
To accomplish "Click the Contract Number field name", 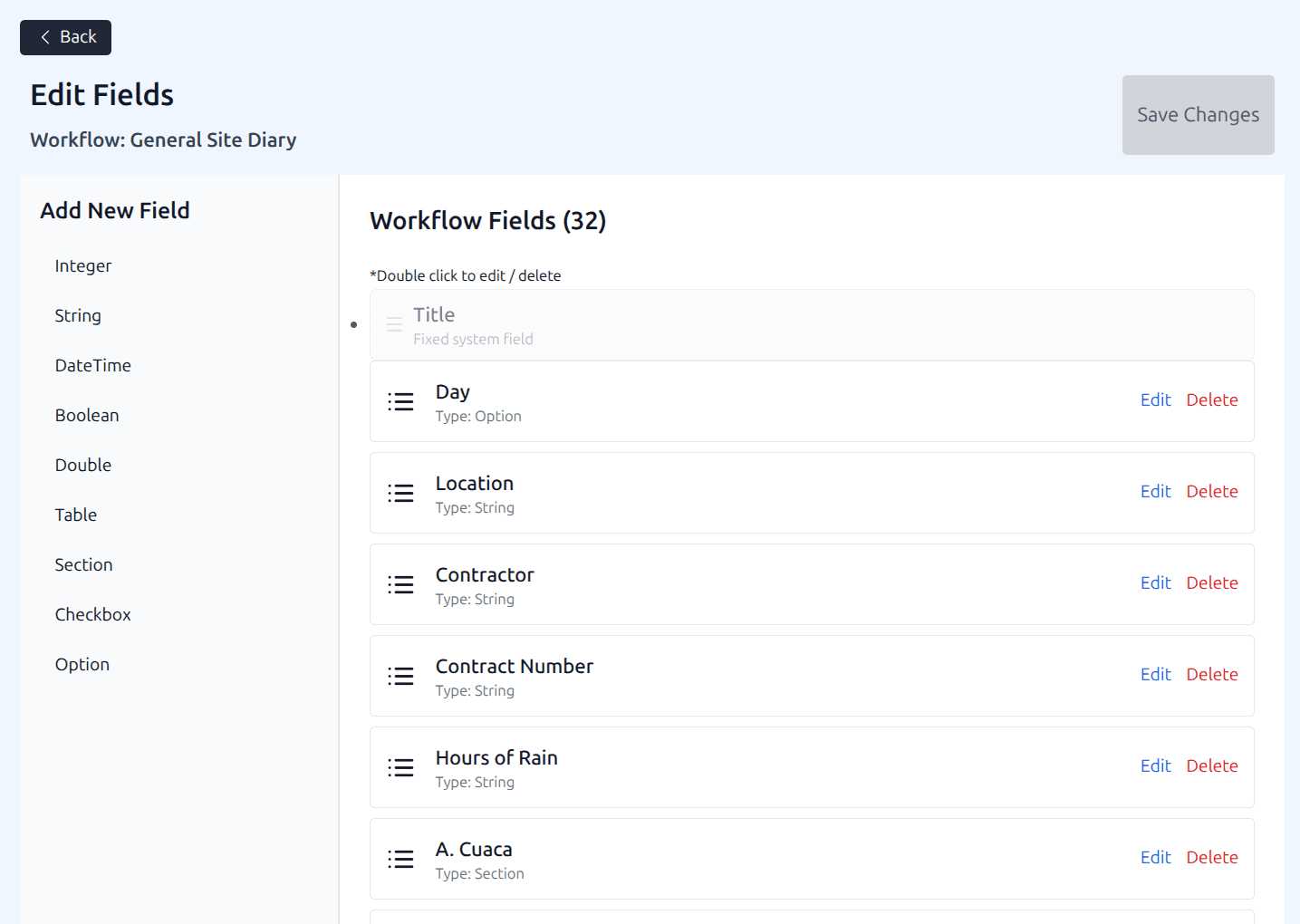I will (x=515, y=667).
